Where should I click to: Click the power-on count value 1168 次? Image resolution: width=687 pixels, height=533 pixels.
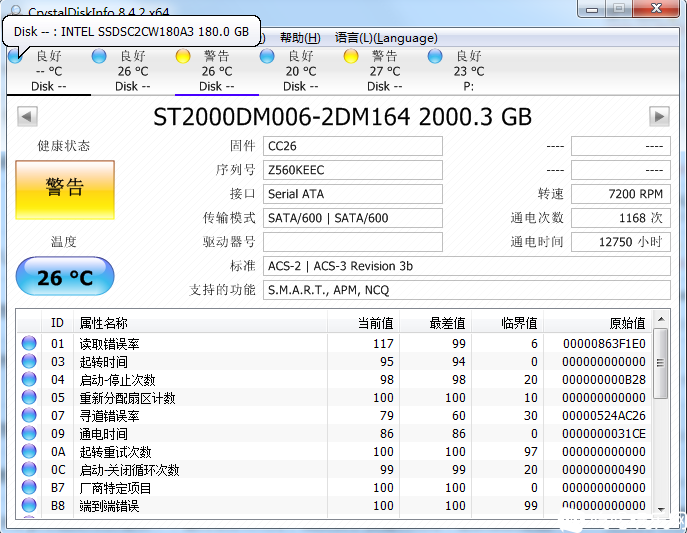tap(621, 218)
